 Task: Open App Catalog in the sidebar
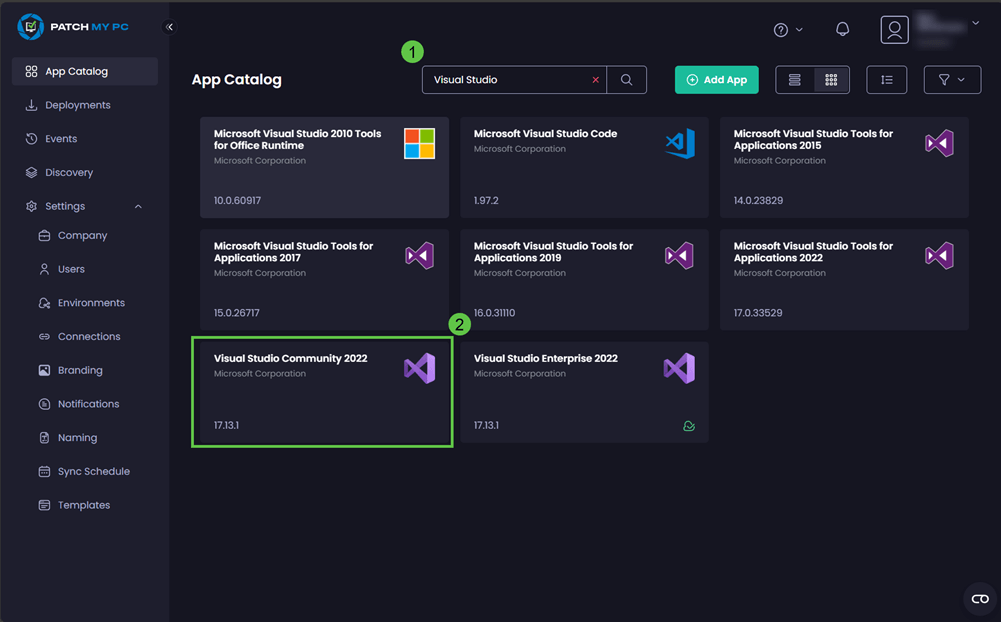coord(85,72)
